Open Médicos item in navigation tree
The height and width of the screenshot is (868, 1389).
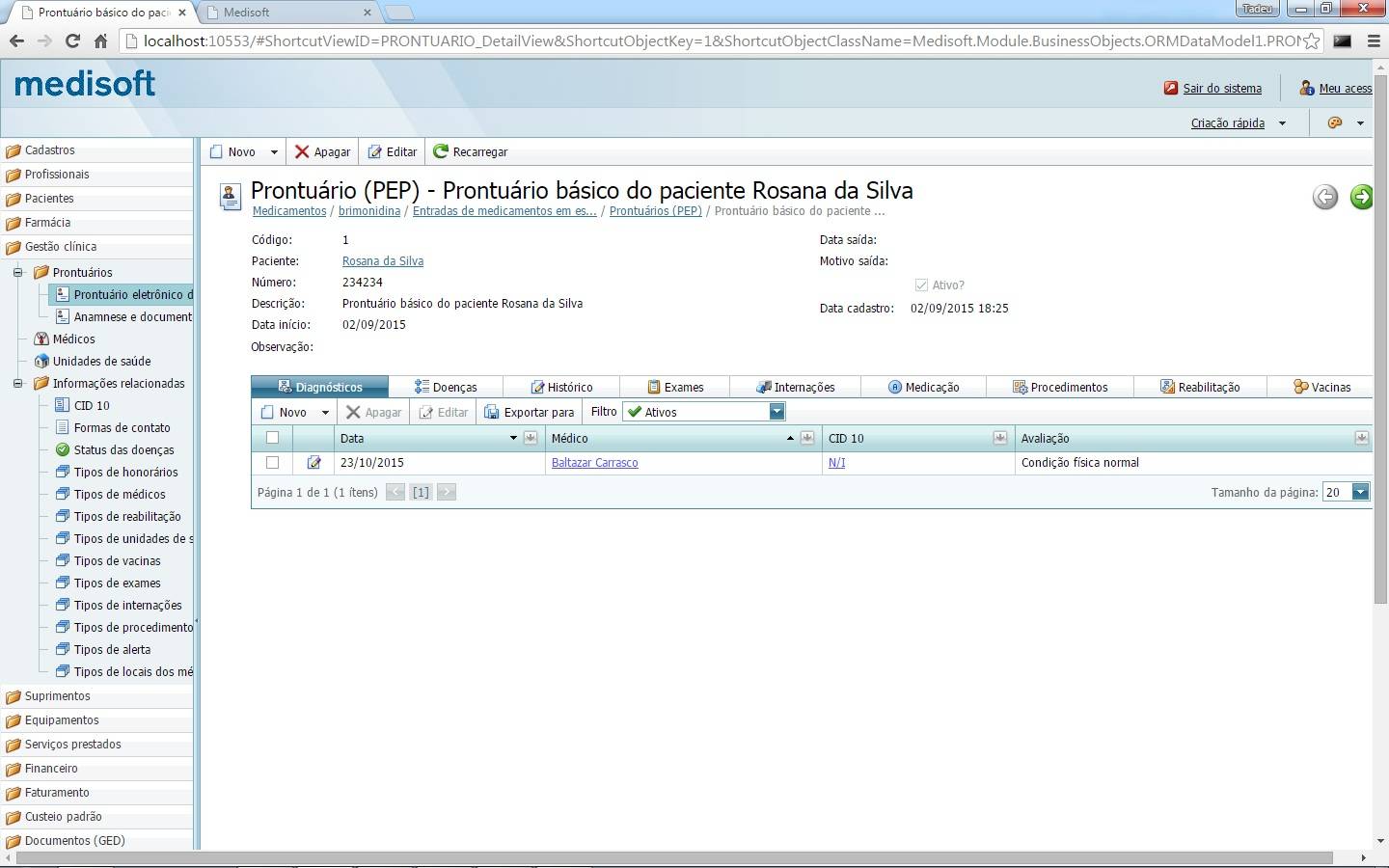73,339
